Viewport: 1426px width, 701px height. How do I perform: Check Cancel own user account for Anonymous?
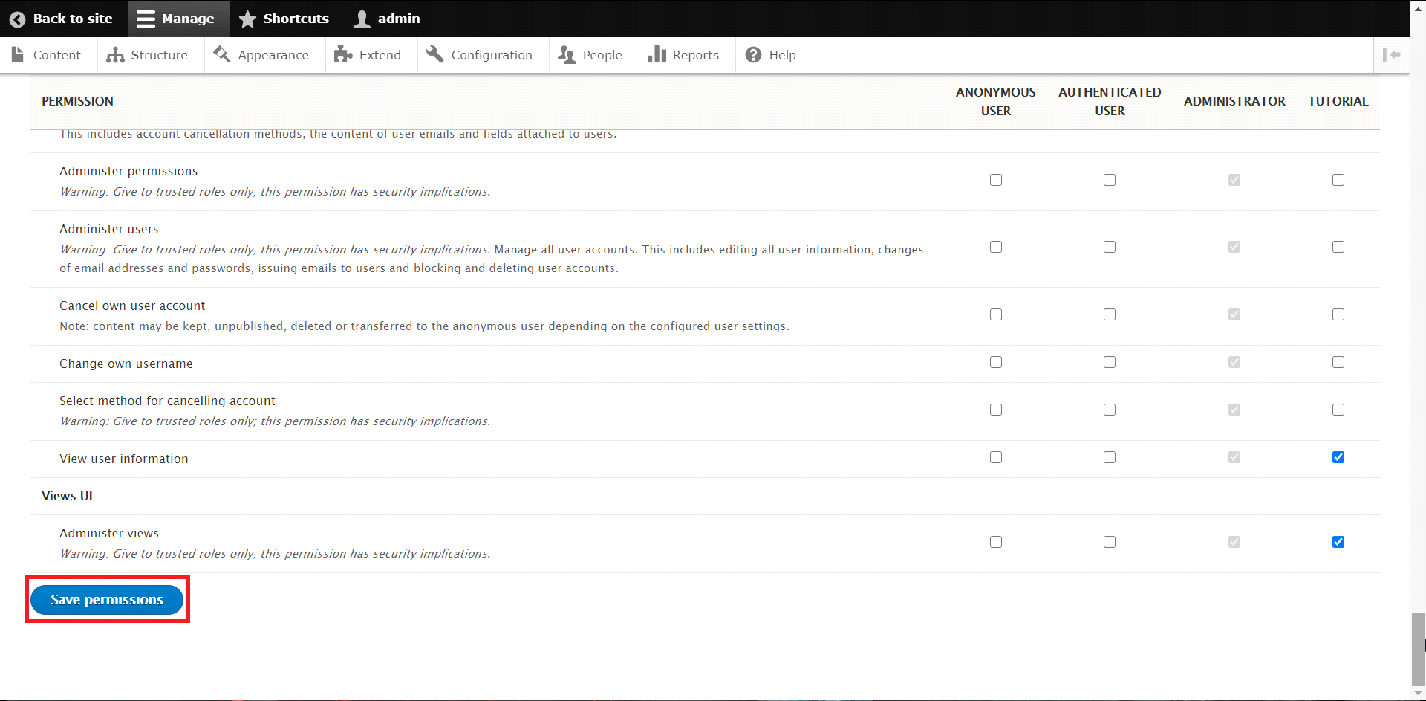click(x=995, y=314)
